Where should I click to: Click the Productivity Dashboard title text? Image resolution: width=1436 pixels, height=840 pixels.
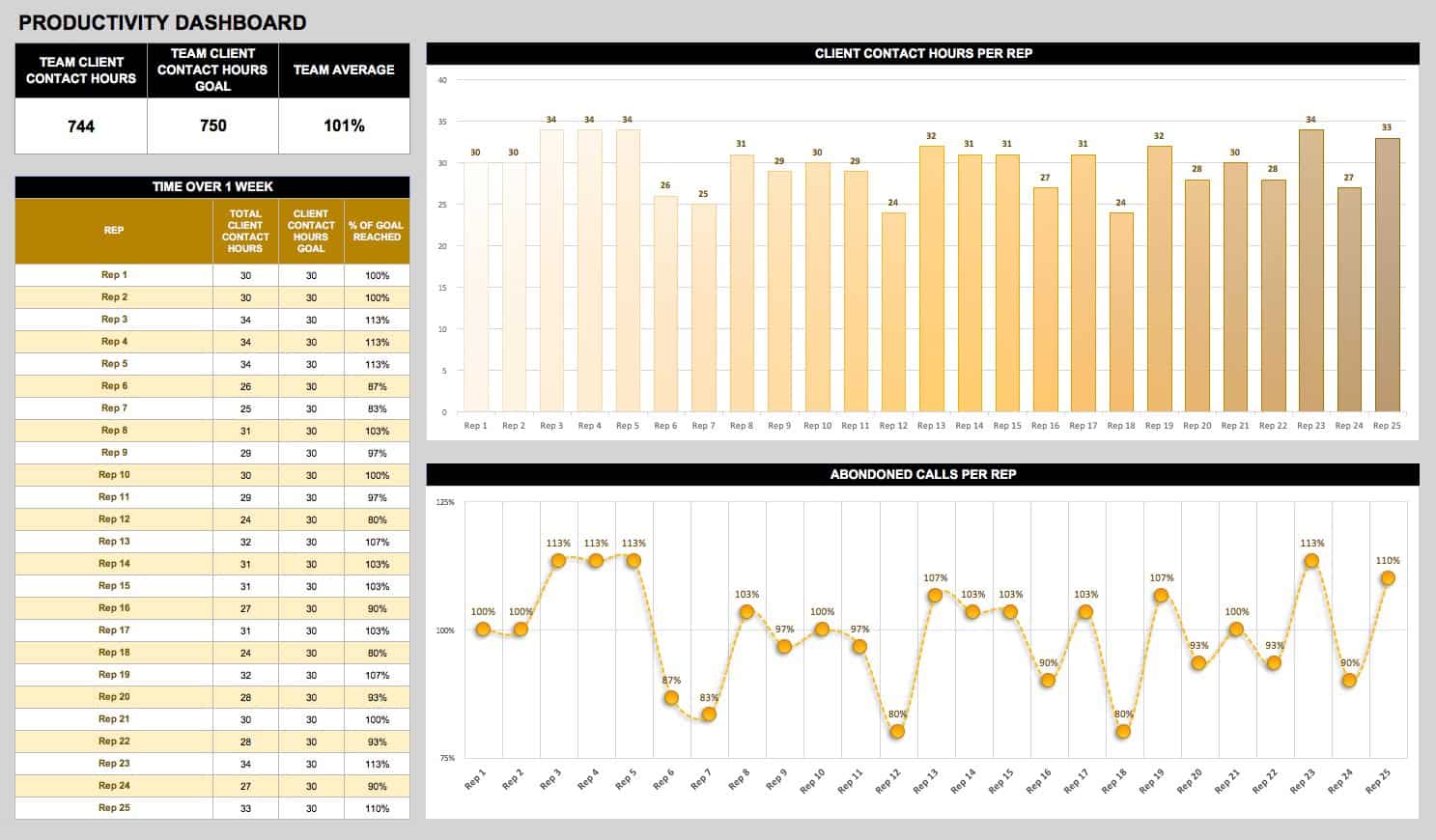(162, 22)
